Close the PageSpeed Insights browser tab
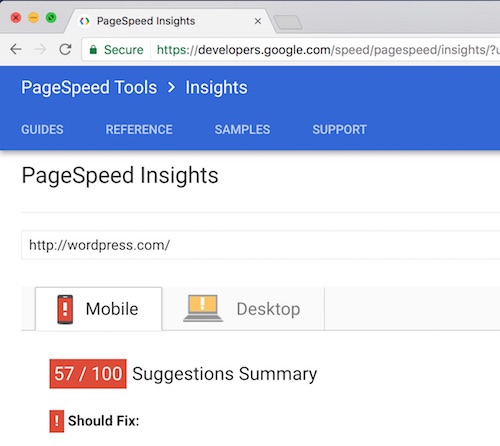This screenshot has width=500, height=446. pyautogui.click(x=258, y=21)
